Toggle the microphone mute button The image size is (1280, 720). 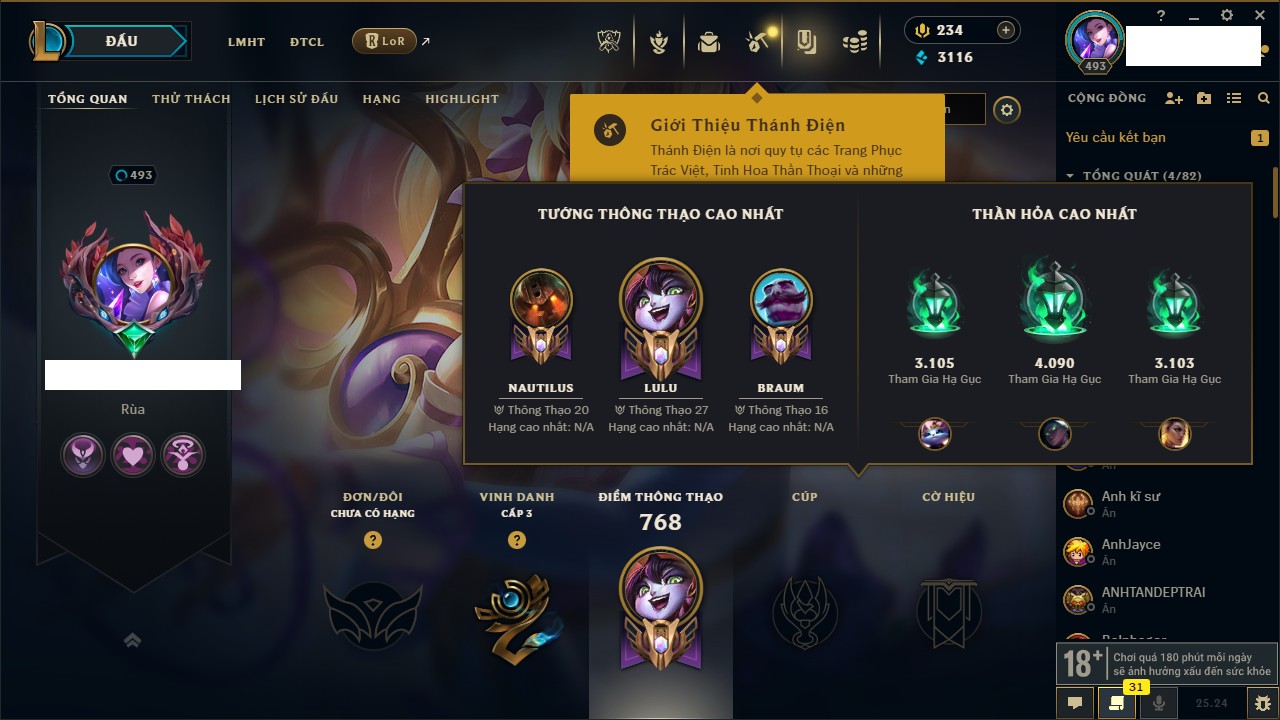(x=1159, y=703)
